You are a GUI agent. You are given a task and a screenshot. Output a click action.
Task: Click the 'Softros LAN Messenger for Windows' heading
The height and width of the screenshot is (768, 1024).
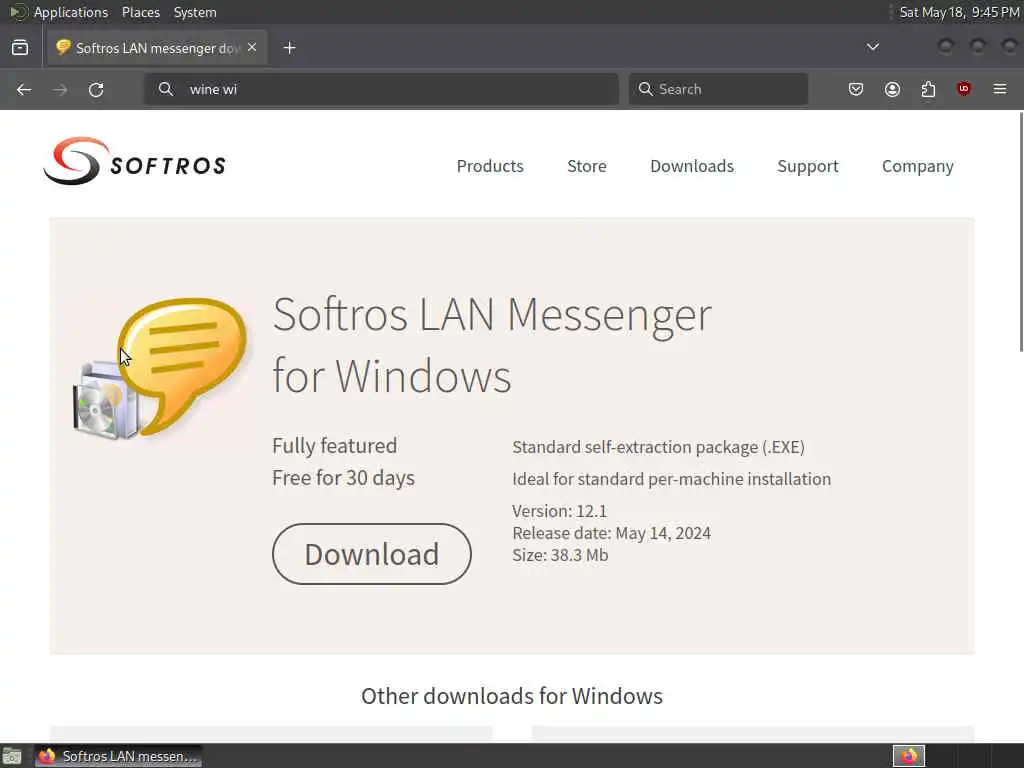point(492,345)
